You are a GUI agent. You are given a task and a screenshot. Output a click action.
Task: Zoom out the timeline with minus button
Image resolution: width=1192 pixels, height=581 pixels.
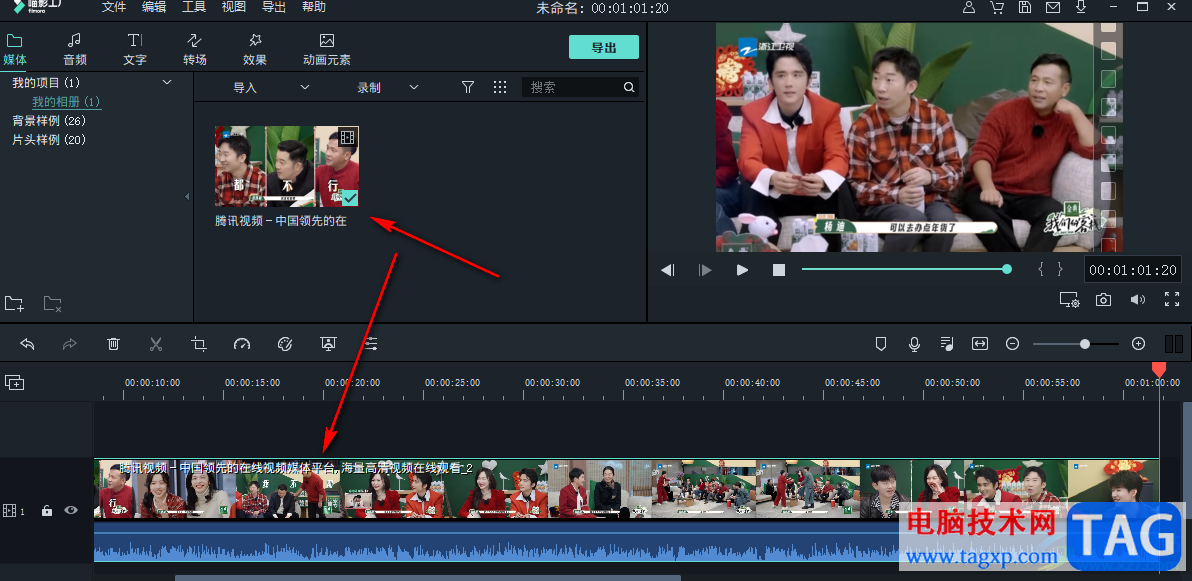1013,344
